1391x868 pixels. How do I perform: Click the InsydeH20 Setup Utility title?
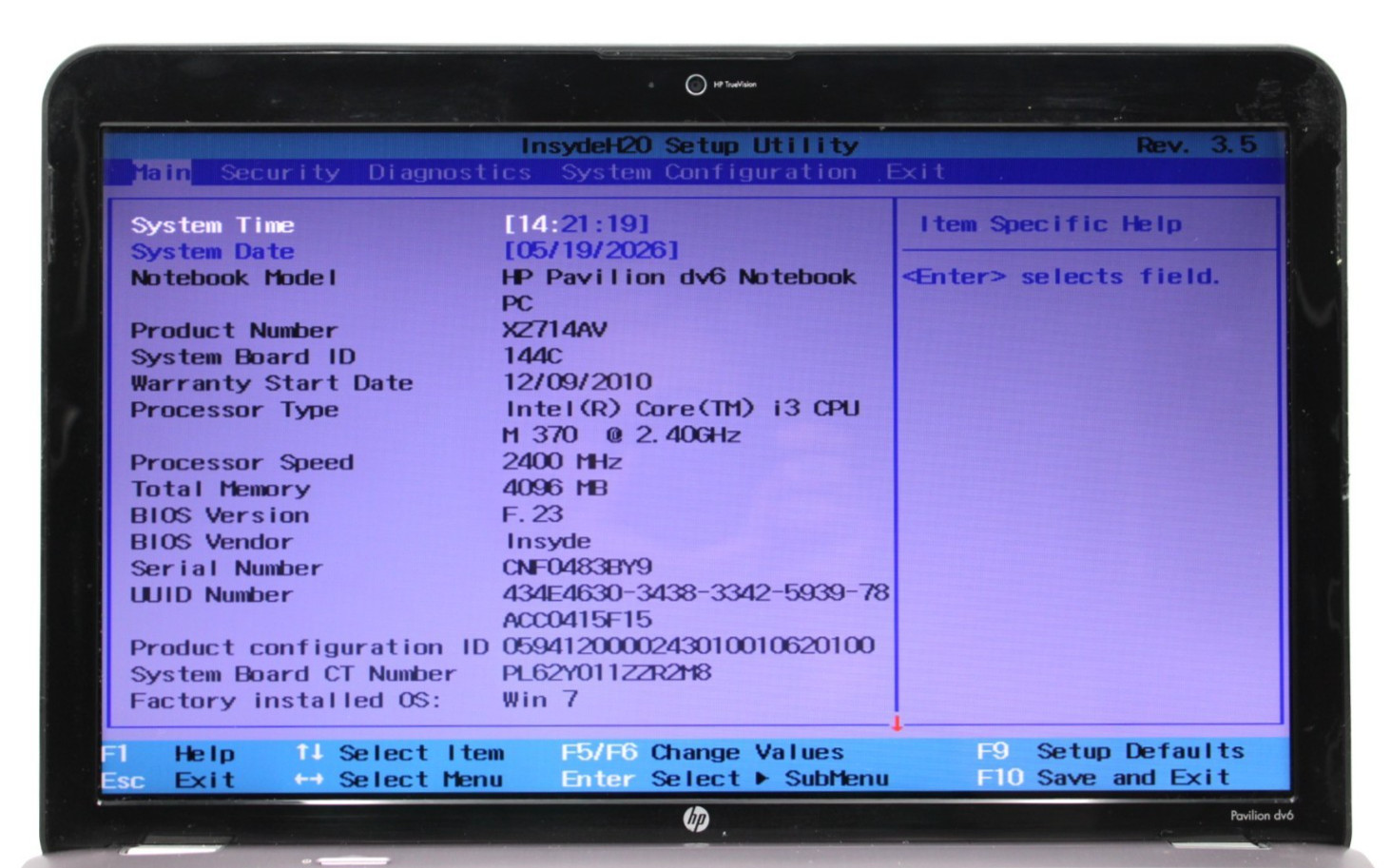pos(689,145)
